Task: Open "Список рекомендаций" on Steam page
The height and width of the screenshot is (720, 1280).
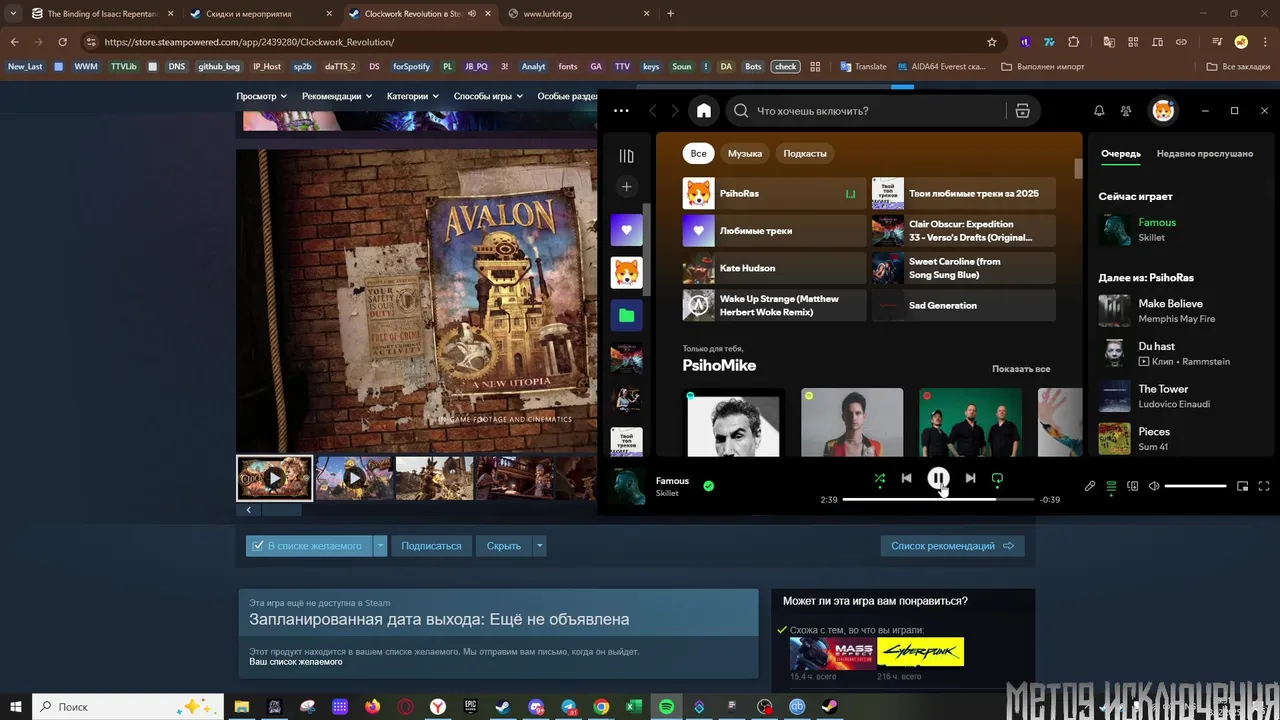Action: pyautogui.click(x=952, y=546)
